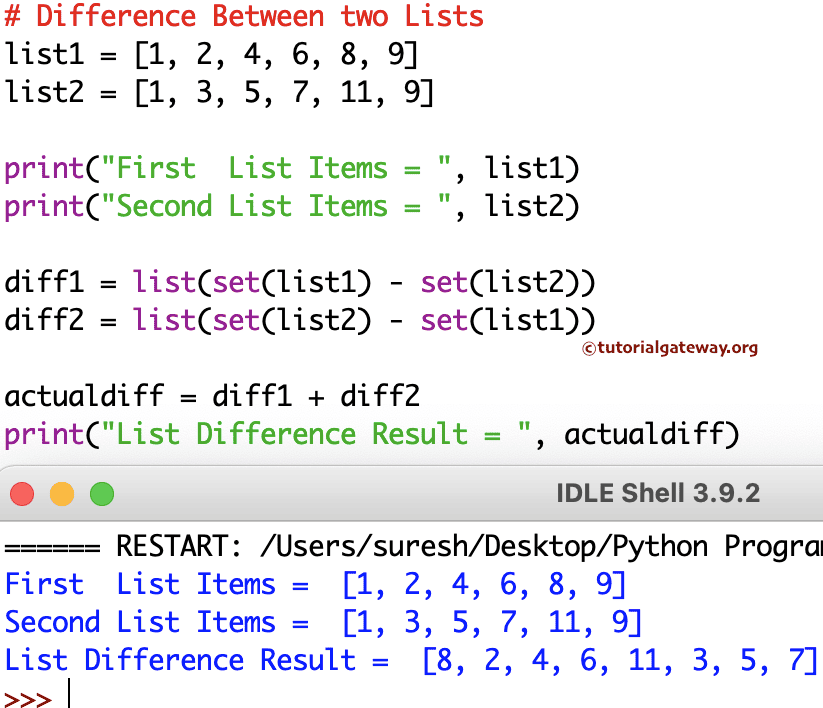Click the blinking cursor next to the prompt

pos(68,695)
